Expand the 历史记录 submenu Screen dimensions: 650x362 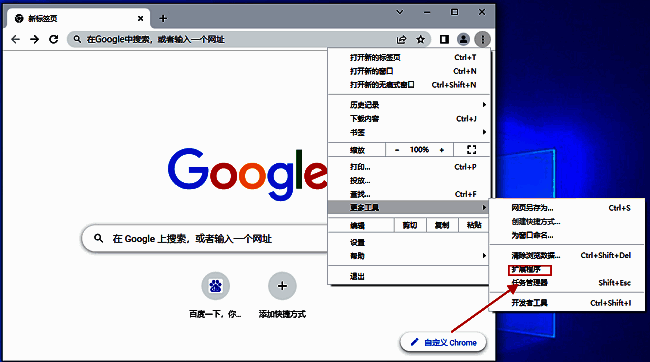(x=409, y=104)
